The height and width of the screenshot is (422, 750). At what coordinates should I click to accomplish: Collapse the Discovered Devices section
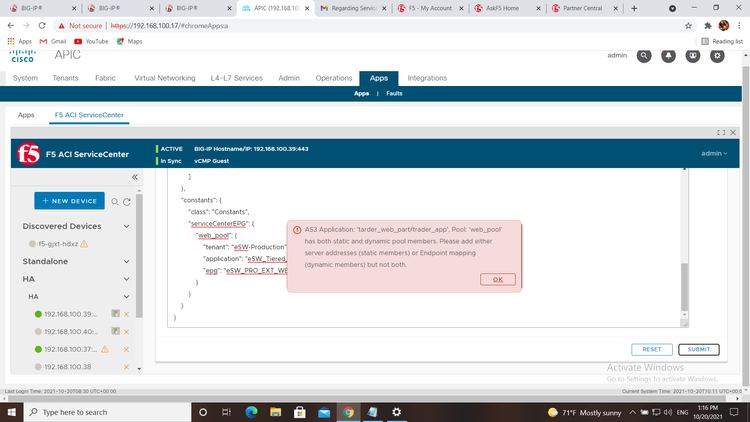coord(126,226)
